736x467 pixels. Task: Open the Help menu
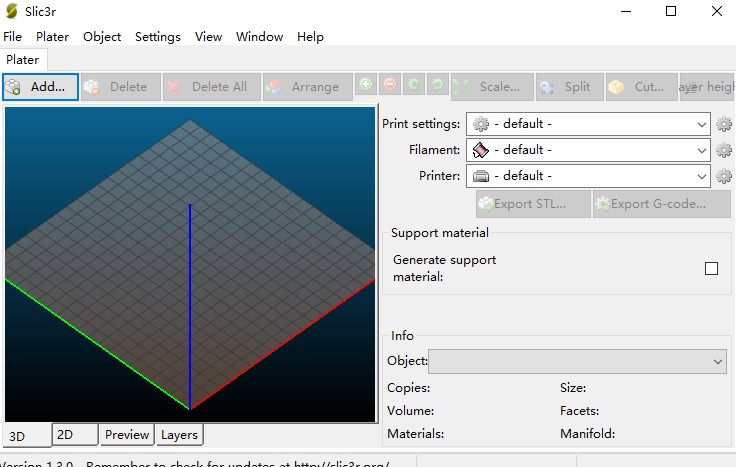pos(310,37)
